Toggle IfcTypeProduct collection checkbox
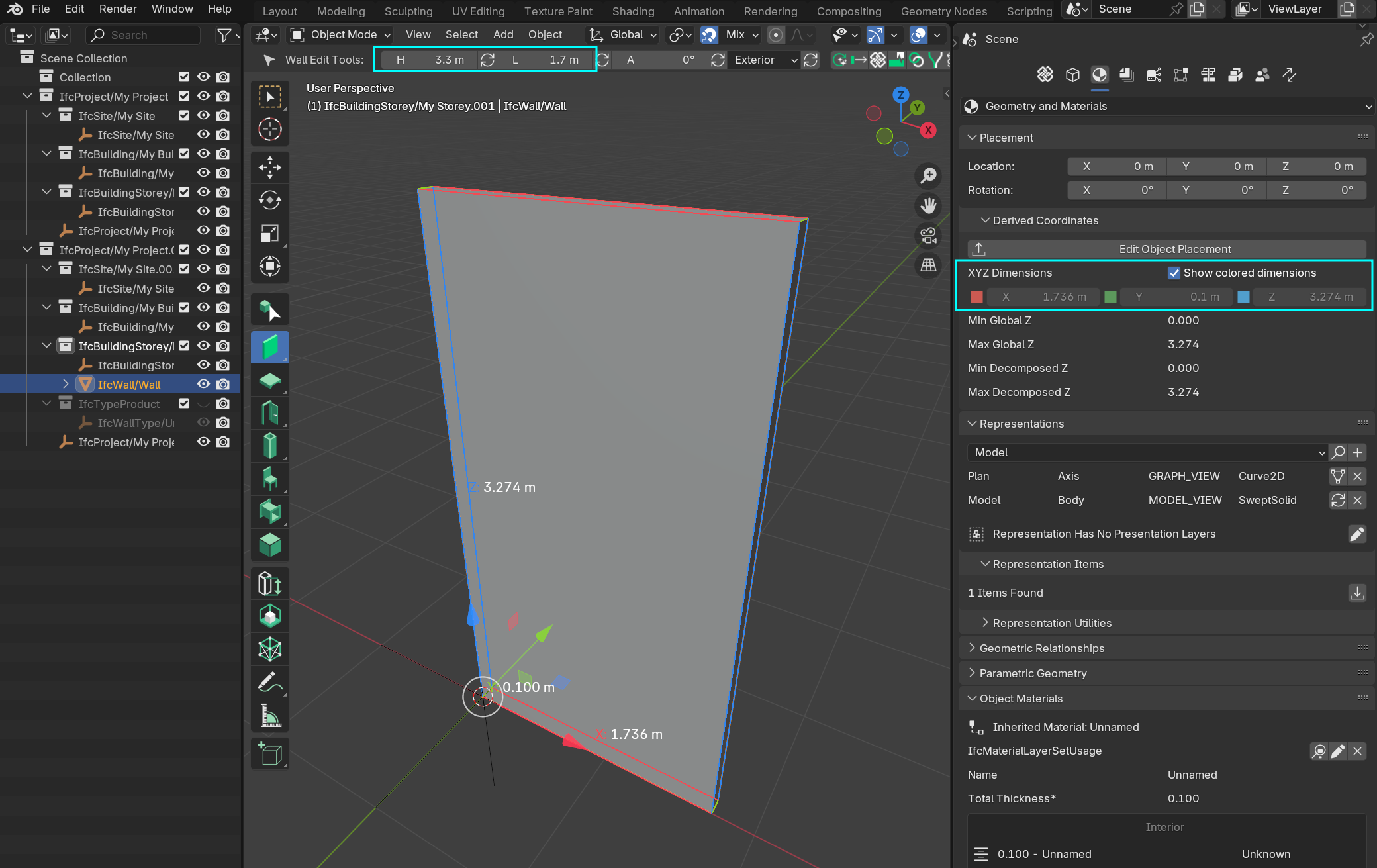This screenshot has height=868, width=1377. tap(184, 403)
